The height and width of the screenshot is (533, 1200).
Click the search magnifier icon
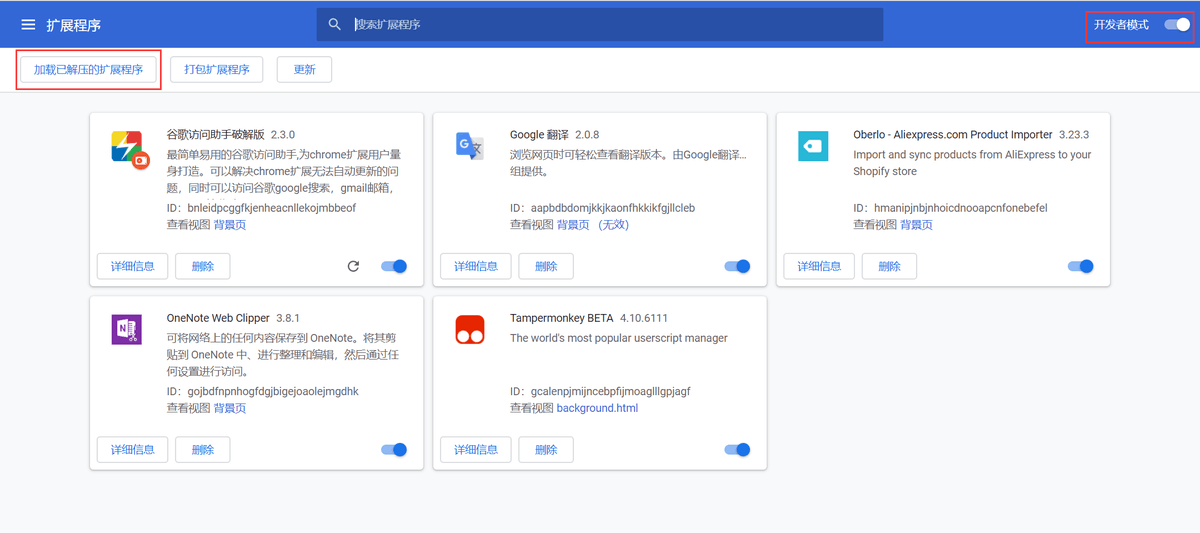pos(335,24)
